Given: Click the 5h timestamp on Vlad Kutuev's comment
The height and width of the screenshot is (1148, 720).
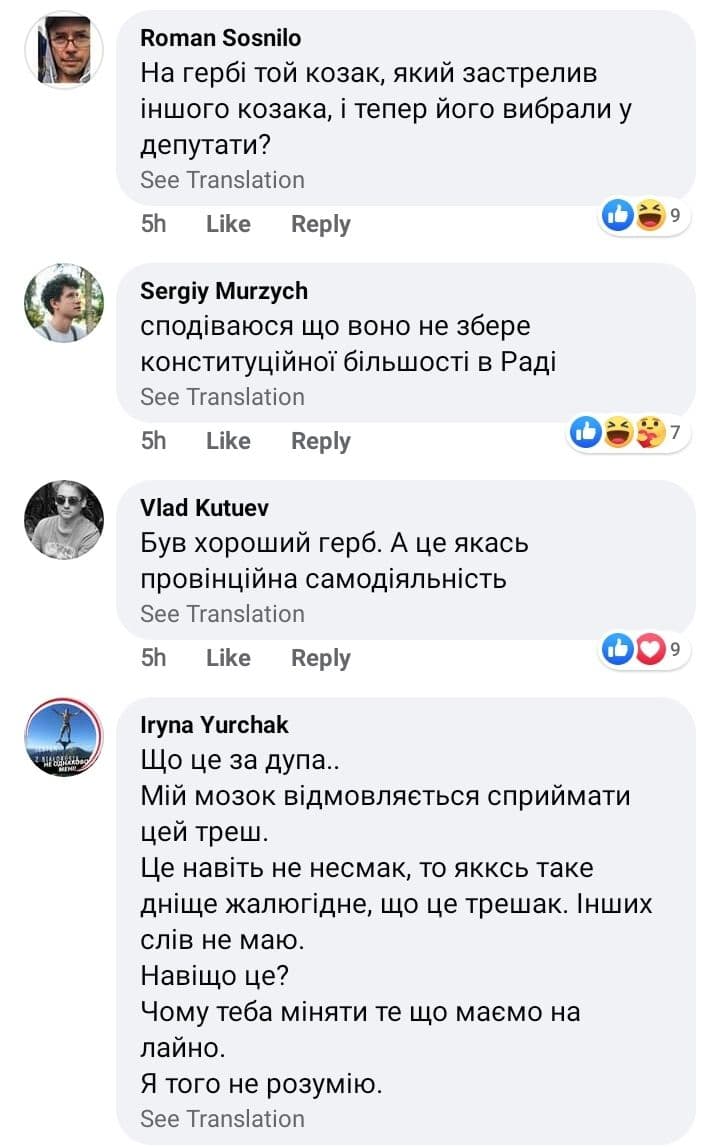Looking at the screenshot, I should 153,658.
